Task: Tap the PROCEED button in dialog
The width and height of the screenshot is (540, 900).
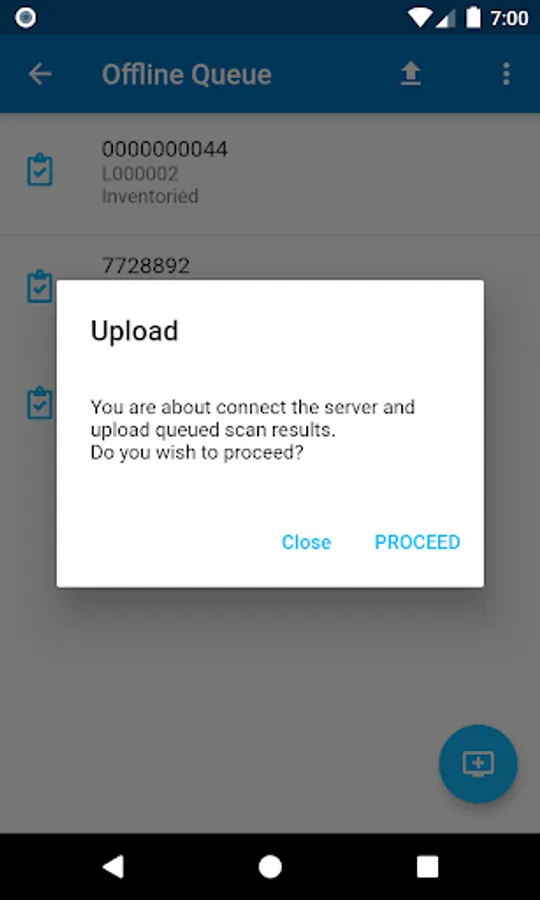Action: [417, 542]
